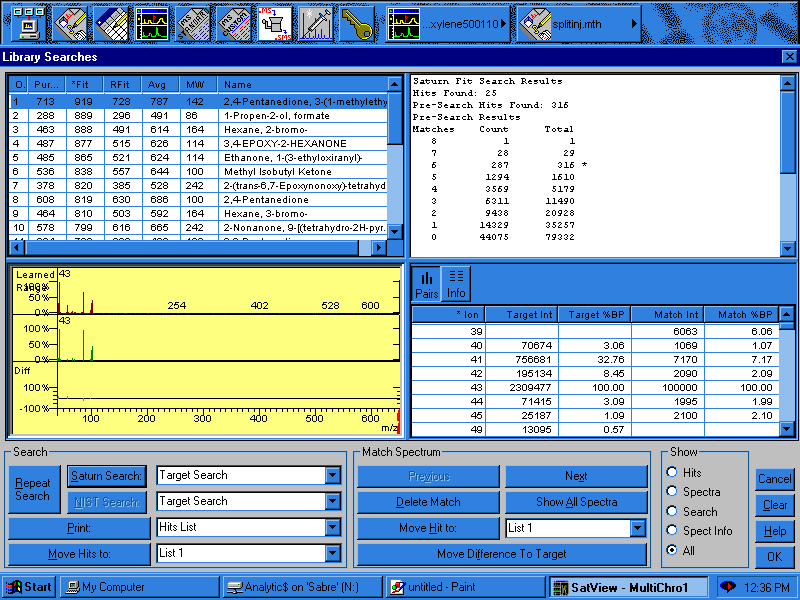Open the Print Hits List dropdown
This screenshot has width=800, height=600.
(333, 527)
